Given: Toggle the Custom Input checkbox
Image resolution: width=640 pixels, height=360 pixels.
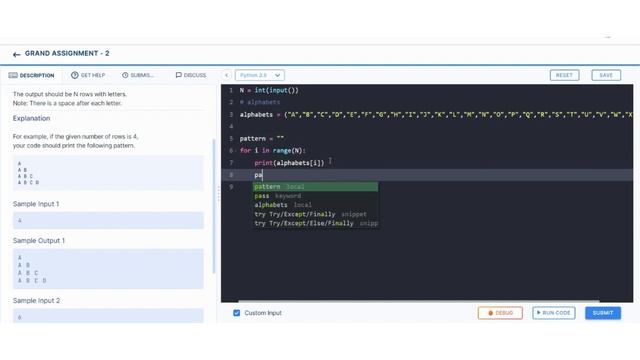Looking at the screenshot, I should (x=236, y=313).
